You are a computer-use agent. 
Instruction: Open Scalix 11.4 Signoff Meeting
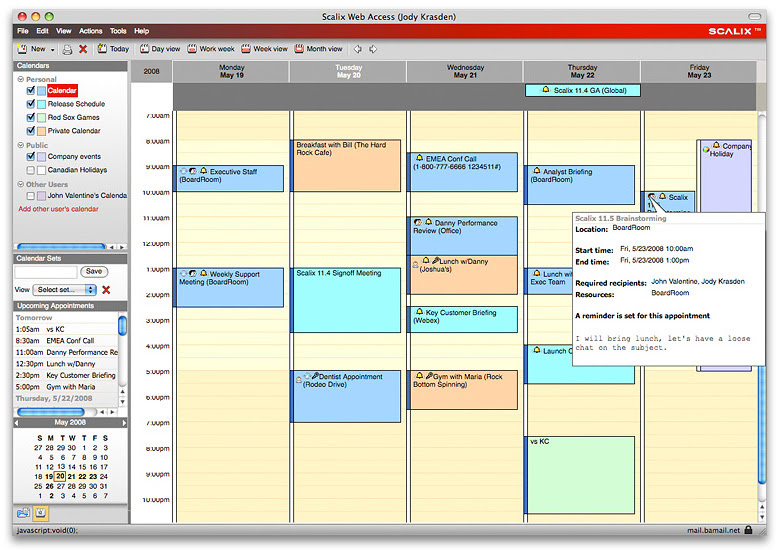coord(346,300)
